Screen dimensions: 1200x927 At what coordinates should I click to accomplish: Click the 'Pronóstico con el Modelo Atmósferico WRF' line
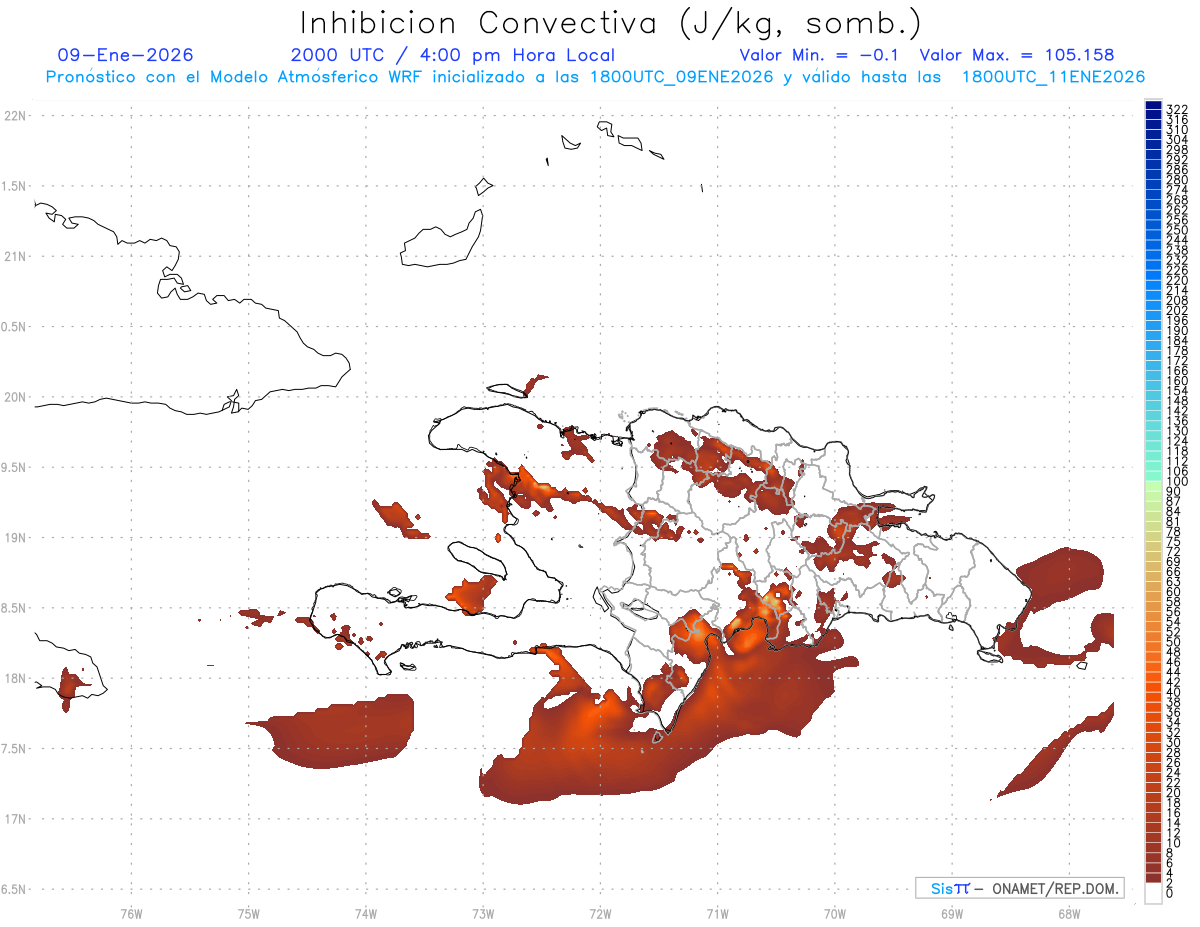tap(595, 76)
